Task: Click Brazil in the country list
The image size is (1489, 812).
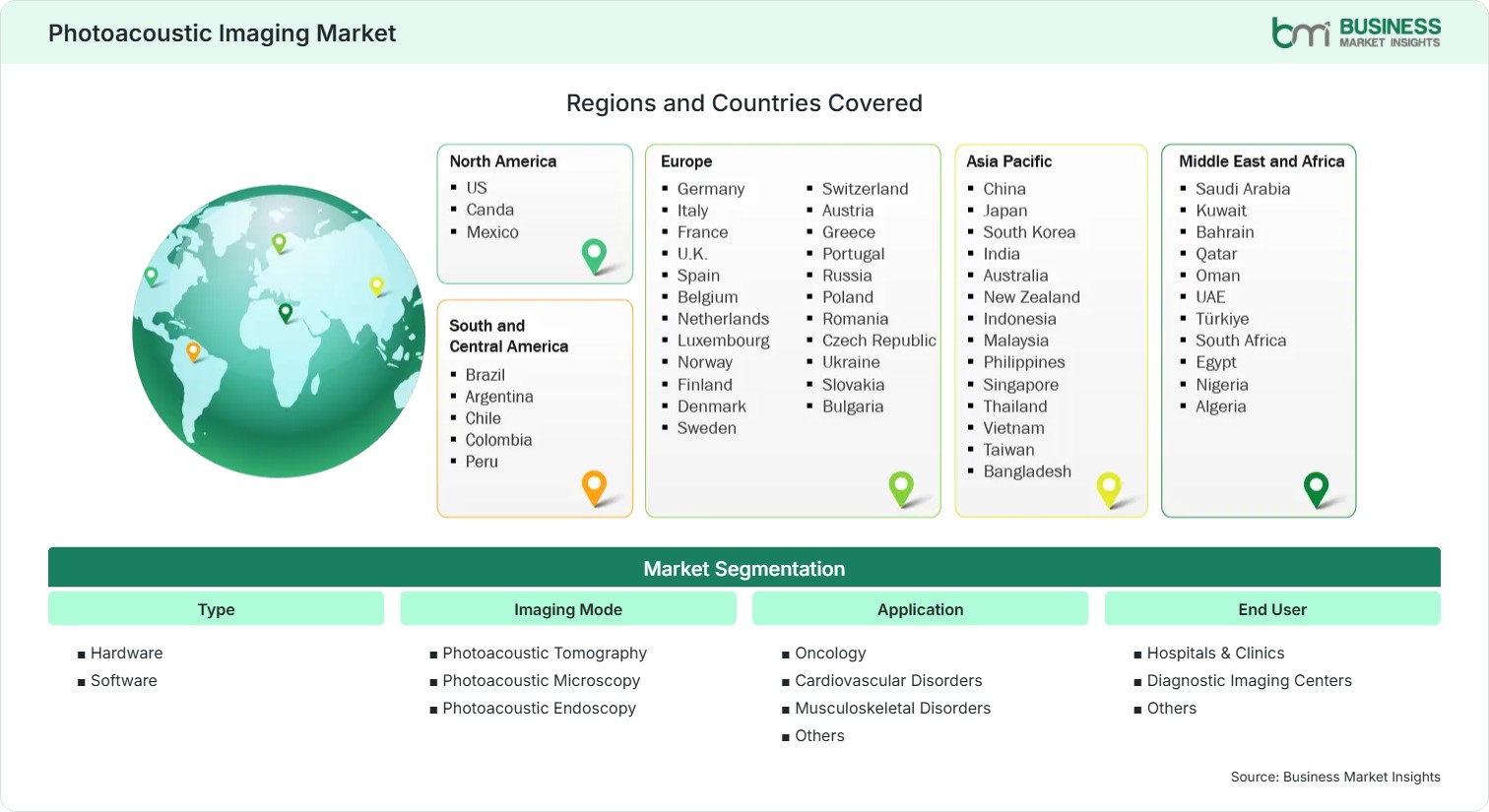Action: point(485,375)
